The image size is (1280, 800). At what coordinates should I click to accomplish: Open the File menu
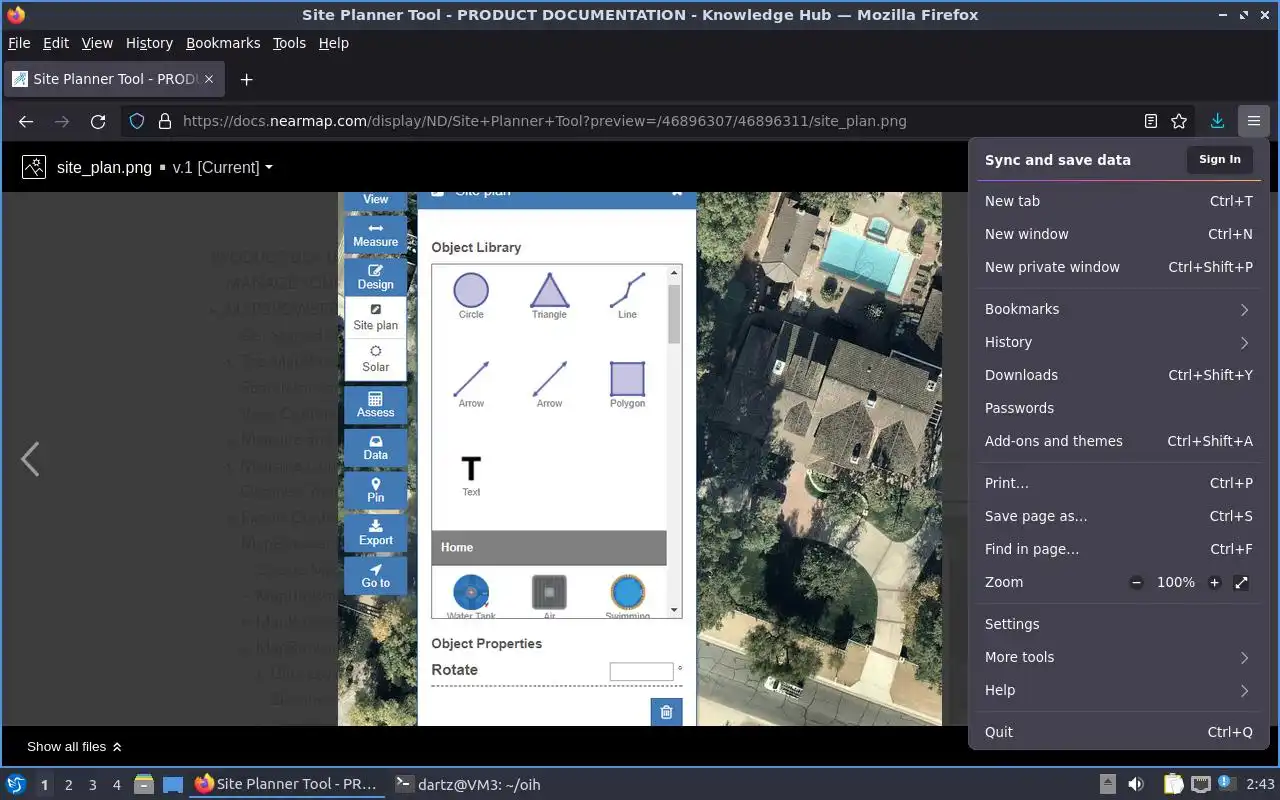tap(19, 43)
